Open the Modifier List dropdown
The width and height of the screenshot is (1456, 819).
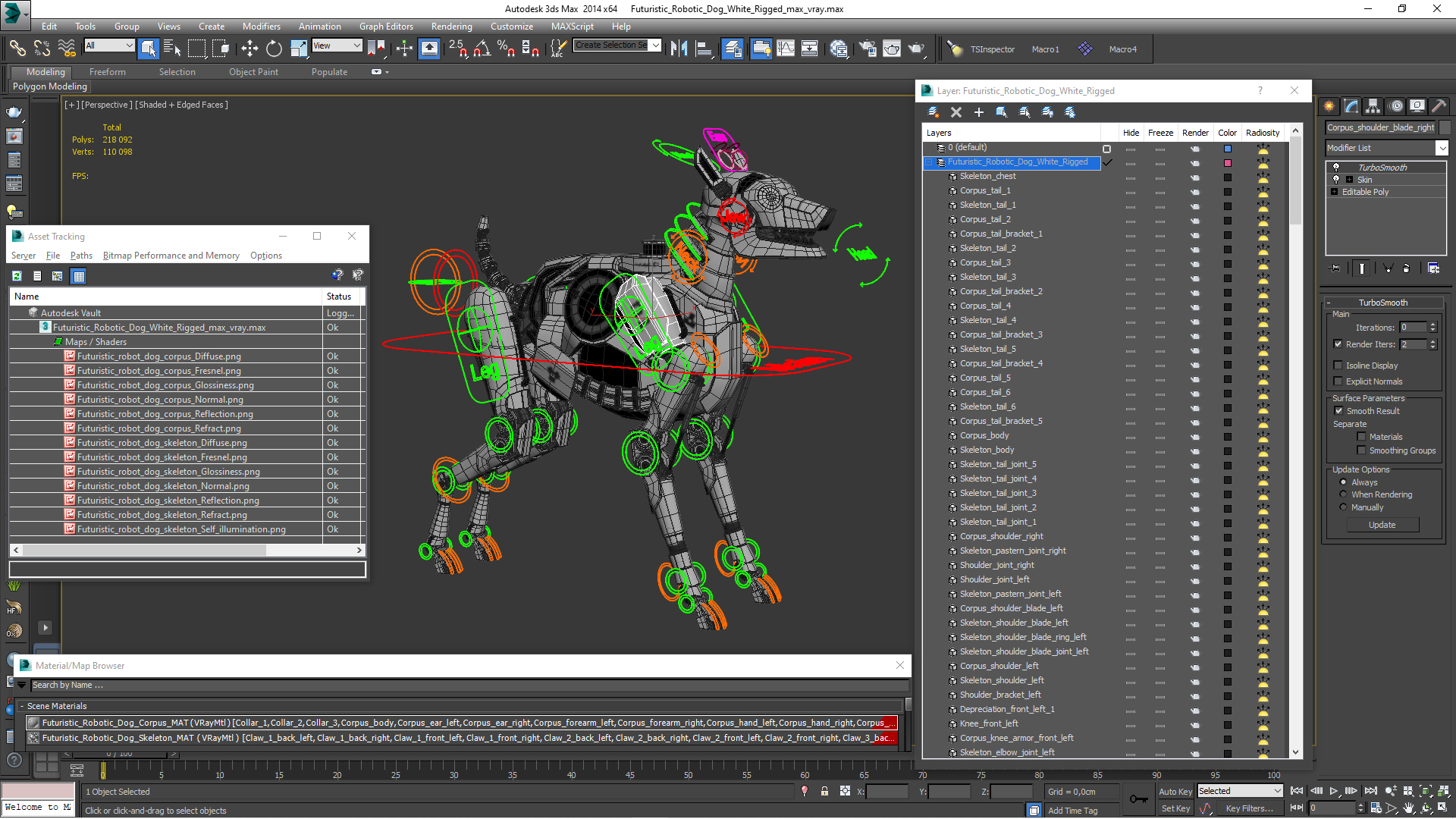[1386, 148]
